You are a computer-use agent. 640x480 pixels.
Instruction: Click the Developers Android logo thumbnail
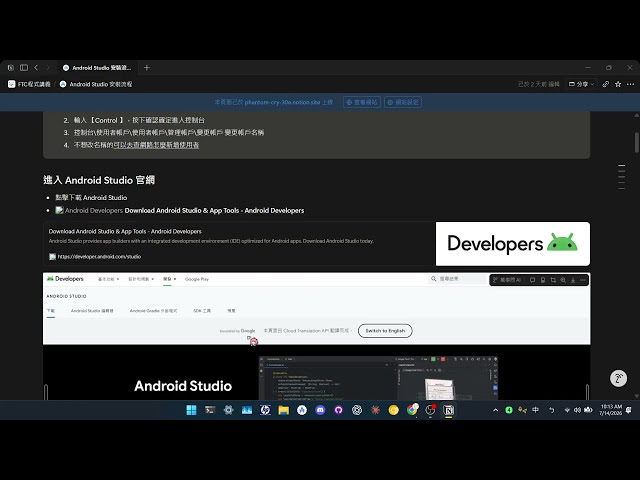tap(513, 244)
